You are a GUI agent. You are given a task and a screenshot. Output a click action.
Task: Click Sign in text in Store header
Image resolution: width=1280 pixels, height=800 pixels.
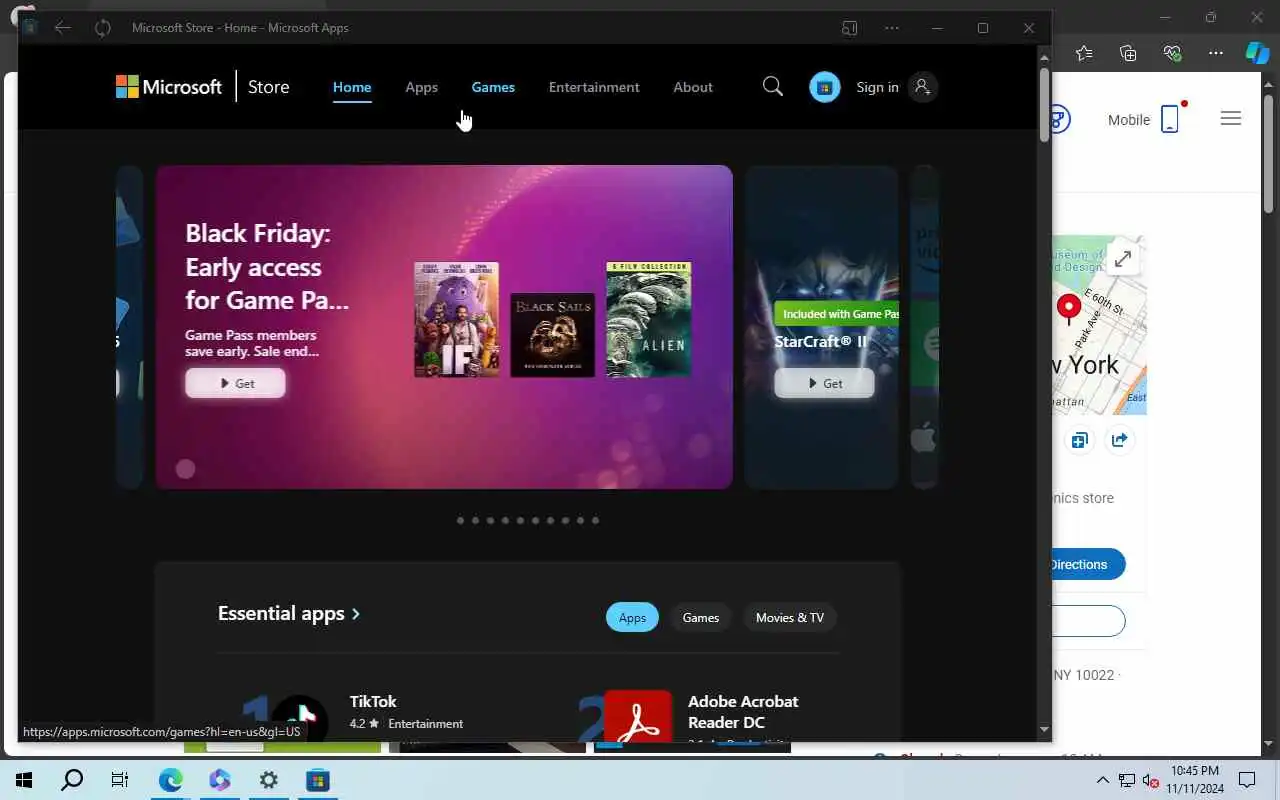(x=877, y=87)
